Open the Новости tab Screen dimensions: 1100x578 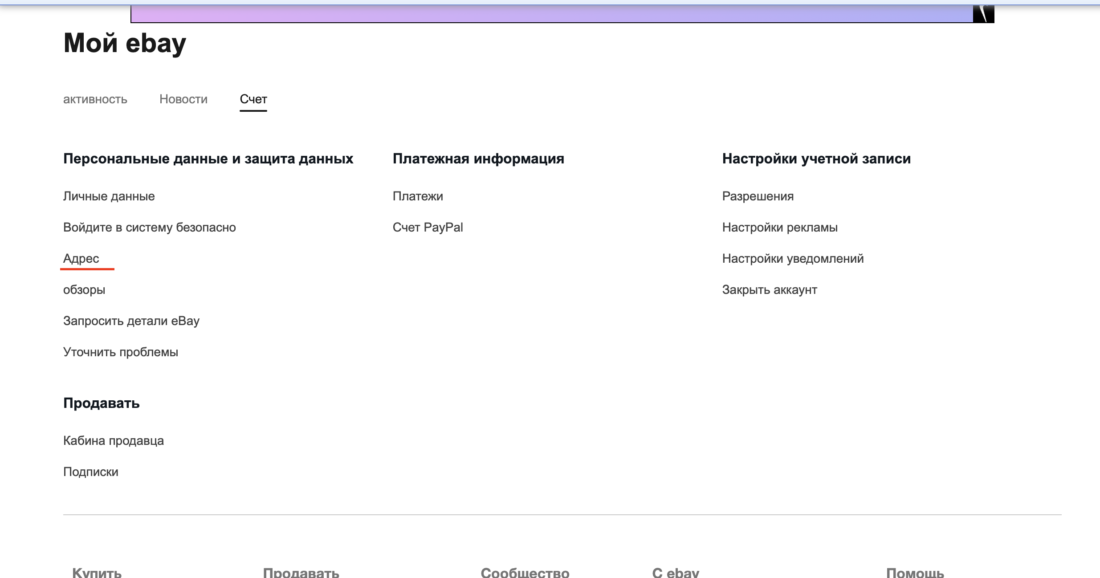tap(183, 98)
